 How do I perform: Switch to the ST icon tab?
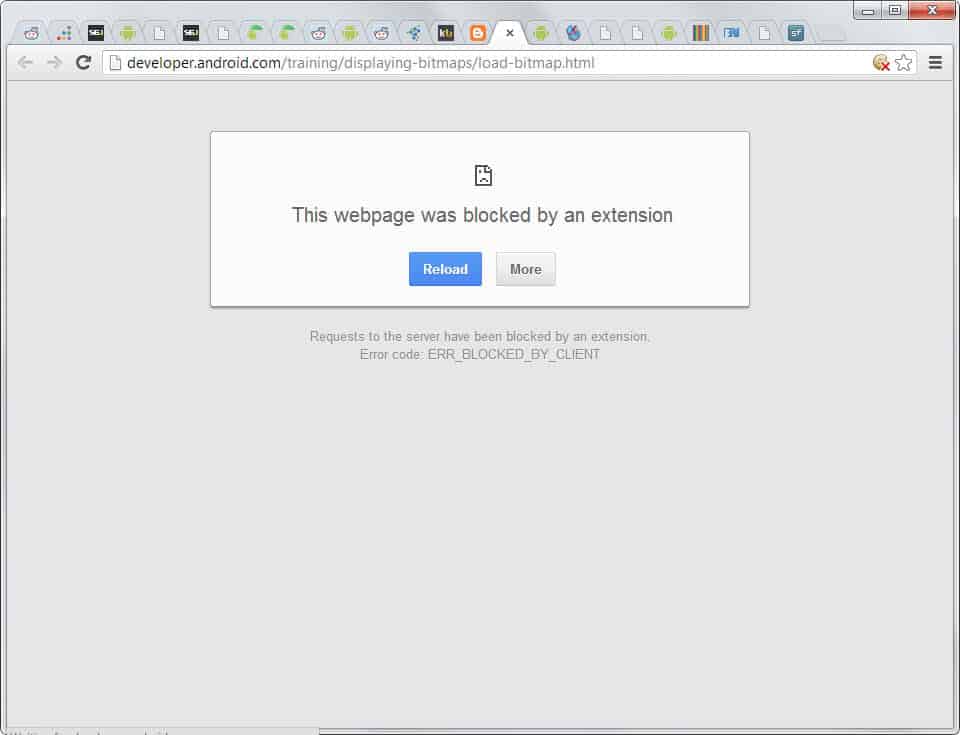(x=796, y=33)
